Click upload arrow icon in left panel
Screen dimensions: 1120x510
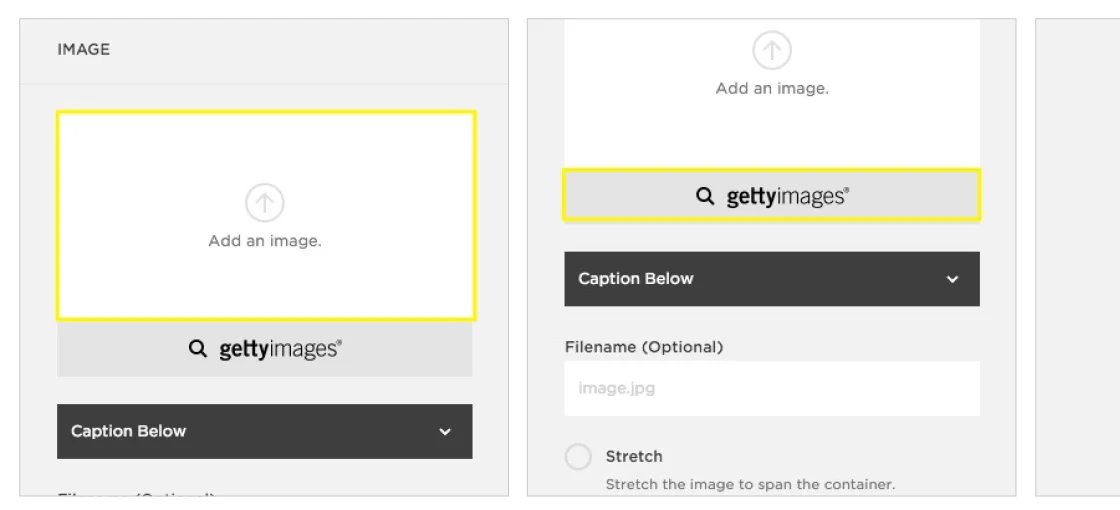[265, 203]
